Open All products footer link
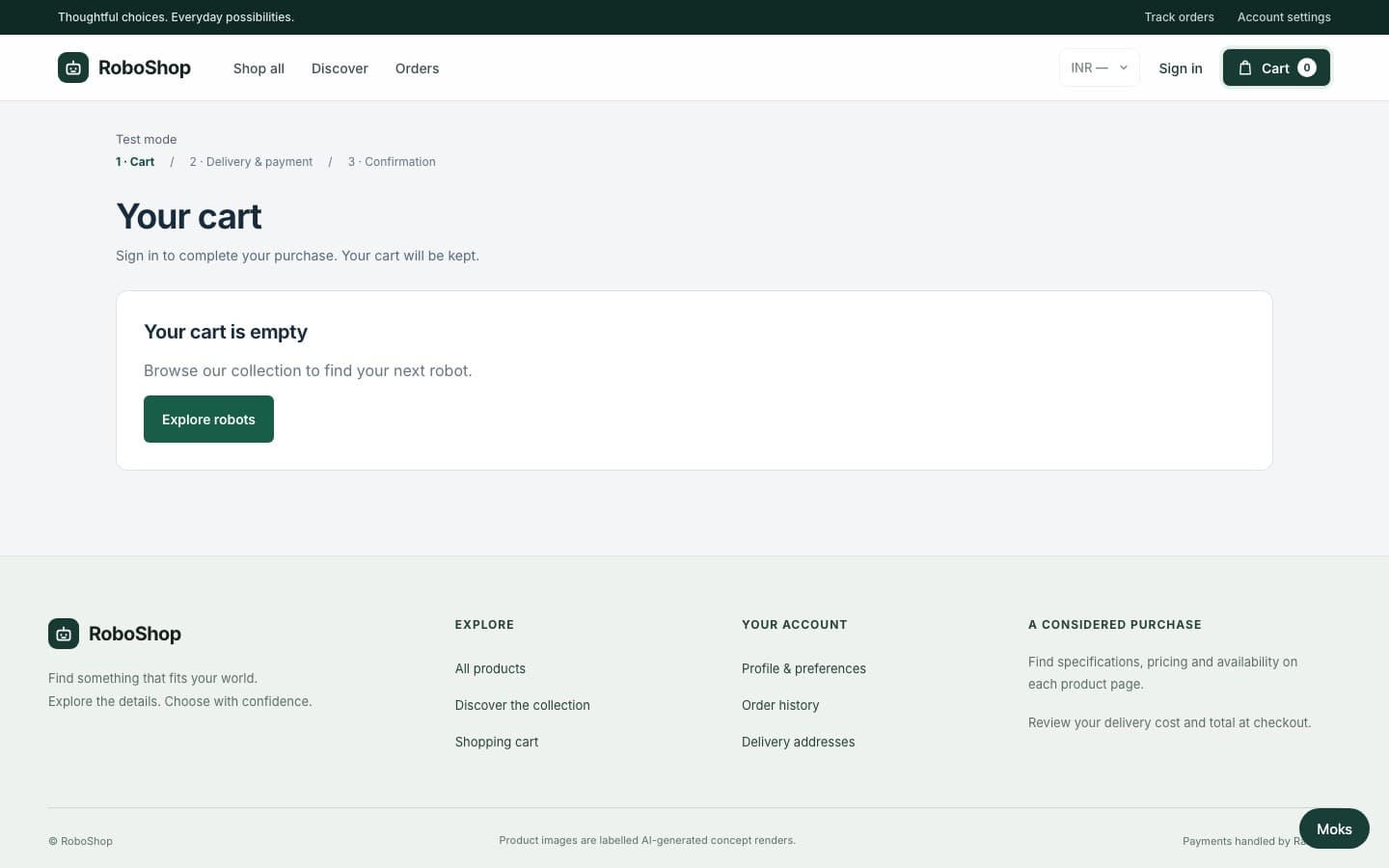The image size is (1389, 868). 490,668
